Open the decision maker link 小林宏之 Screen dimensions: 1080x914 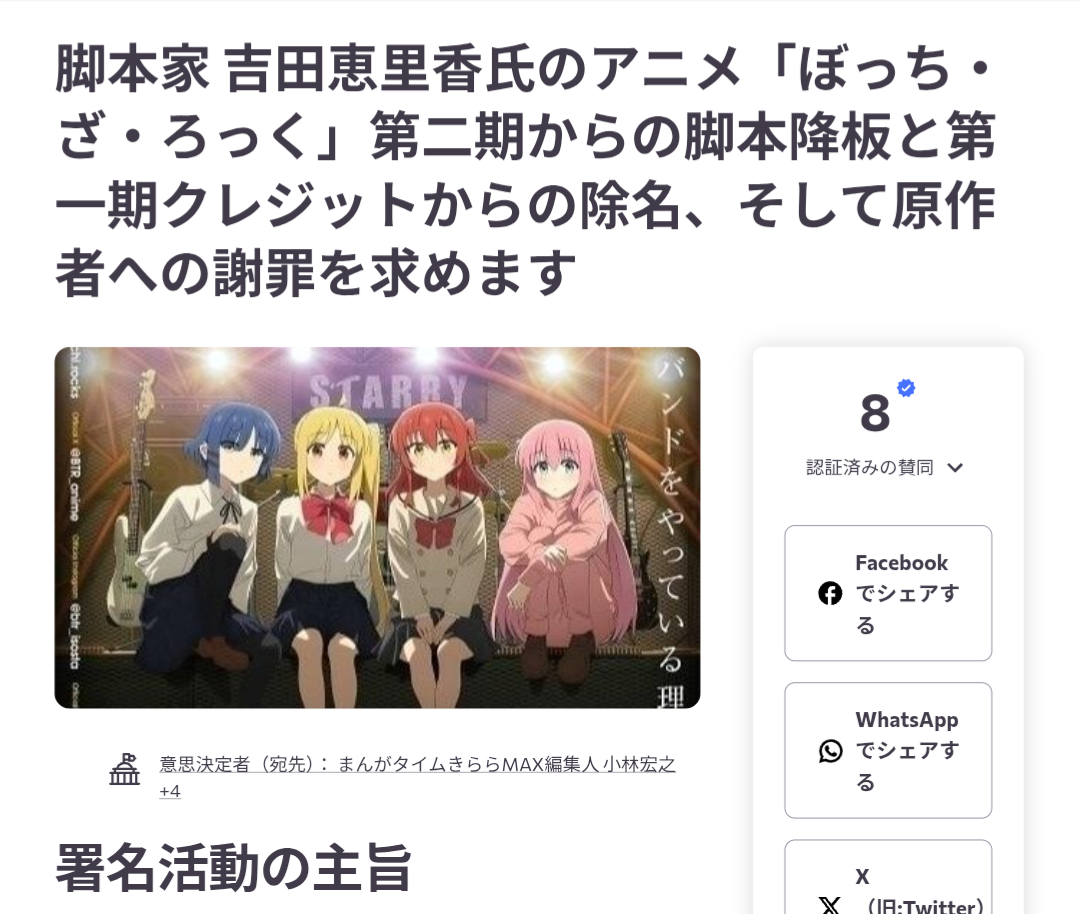(638, 764)
